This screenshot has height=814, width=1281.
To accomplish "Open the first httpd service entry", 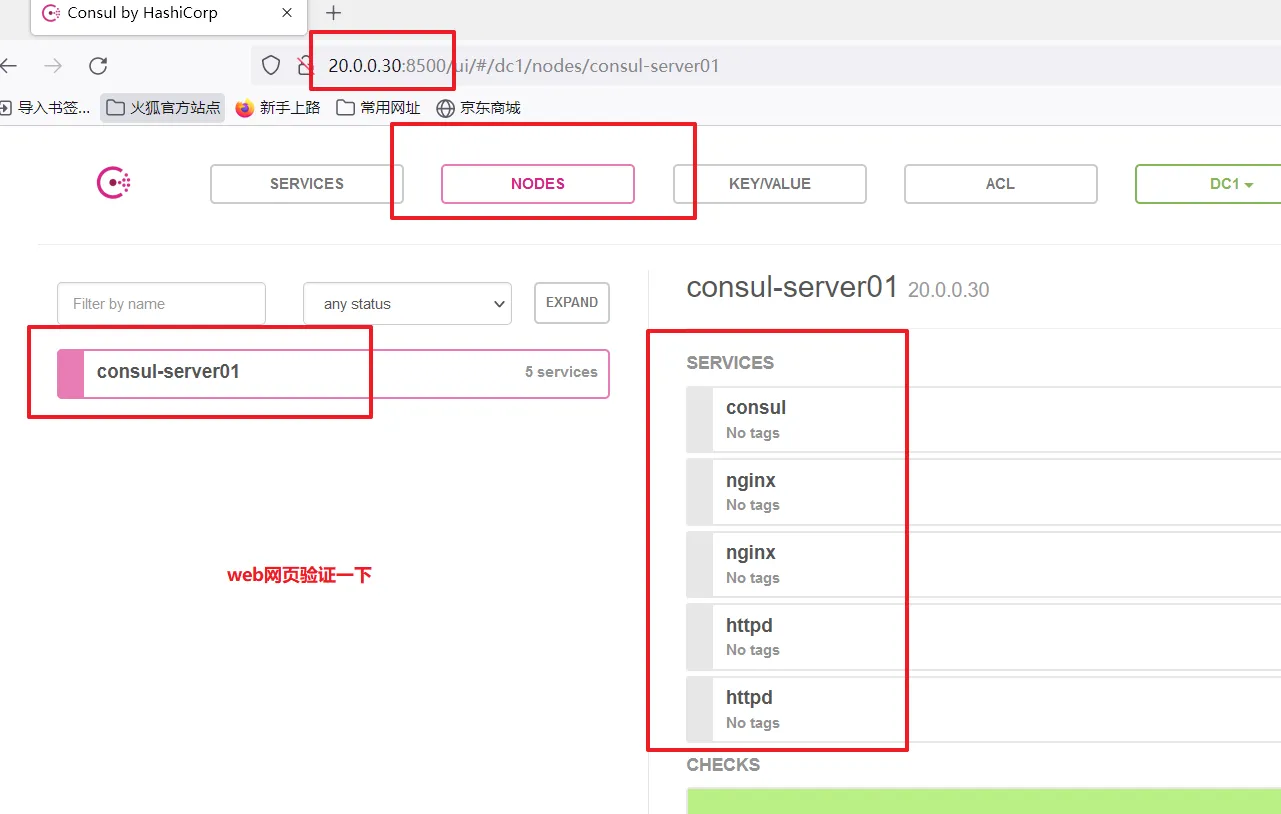I will [x=983, y=637].
